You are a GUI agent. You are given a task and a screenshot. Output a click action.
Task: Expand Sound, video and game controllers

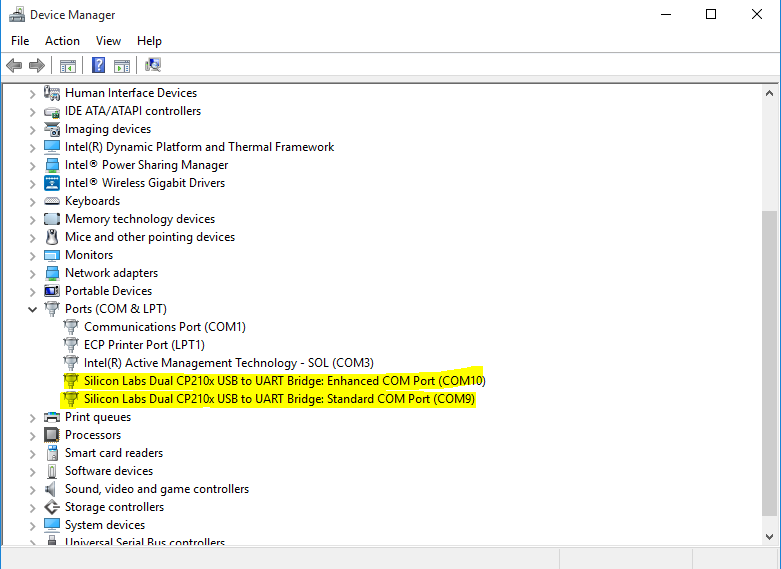[x=32, y=489]
